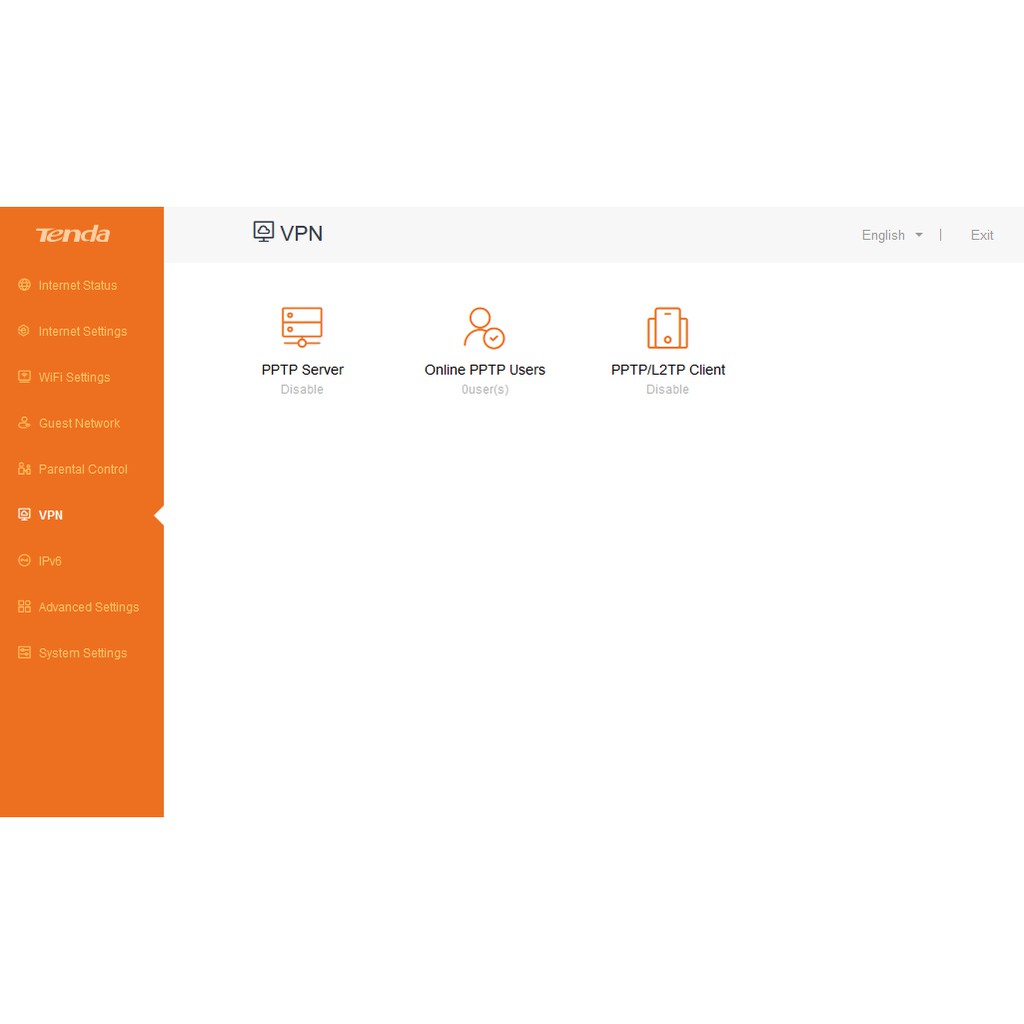Click the PPTP Server label
Screen dimensions: 1024x1024
pyautogui.click(x=302, y=370)
